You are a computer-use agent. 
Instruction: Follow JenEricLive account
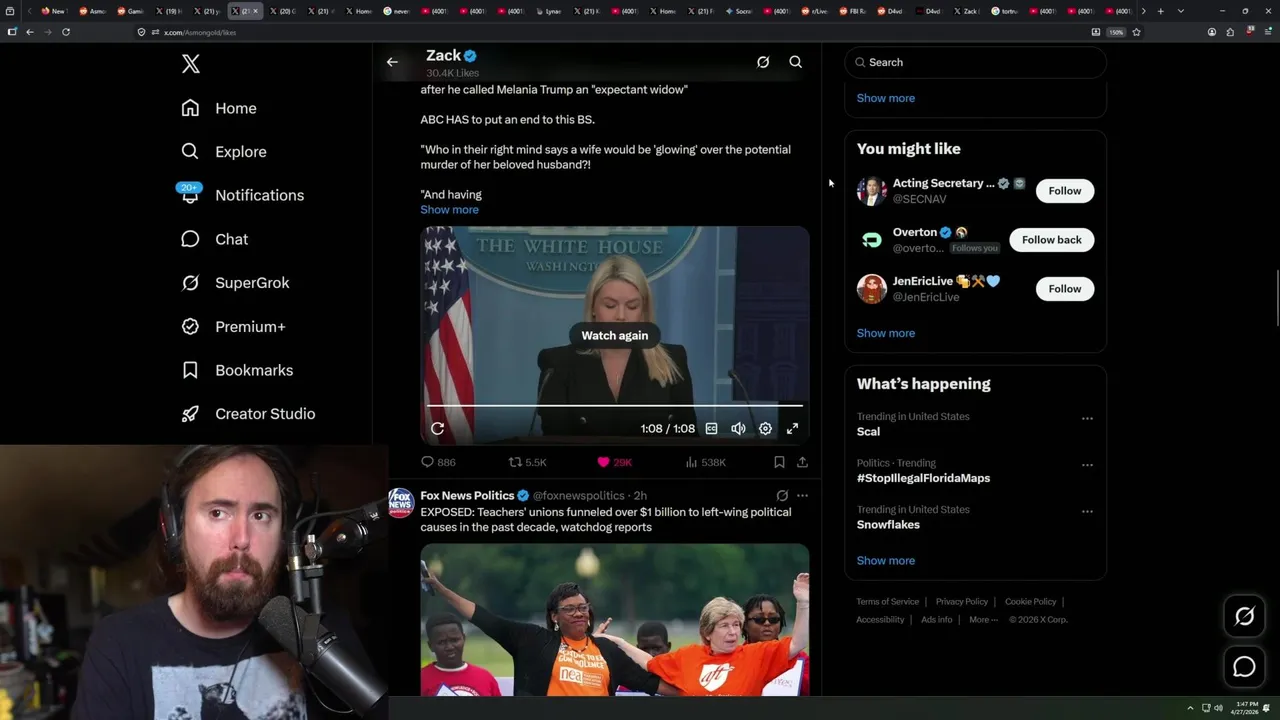pos(1065,289)
